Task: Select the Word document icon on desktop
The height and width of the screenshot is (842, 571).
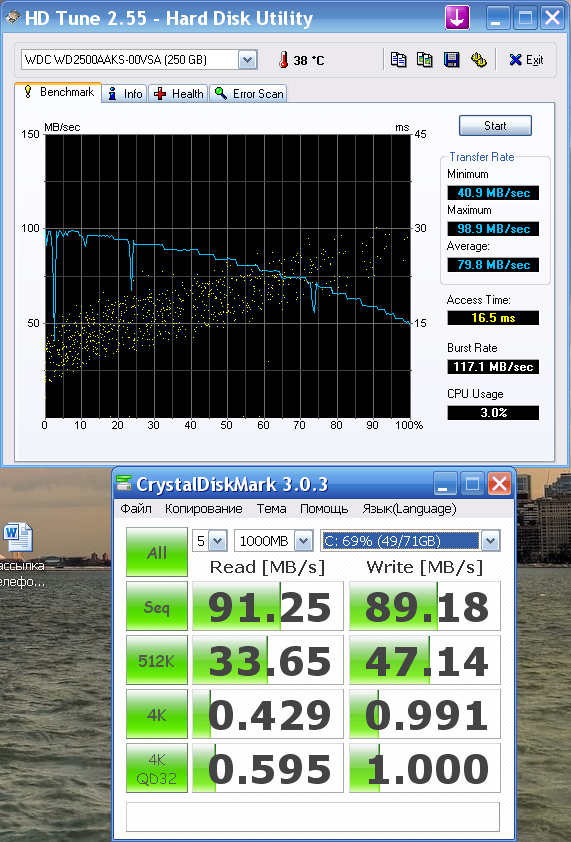Action: pyautogui.click(x=18, y=538)
